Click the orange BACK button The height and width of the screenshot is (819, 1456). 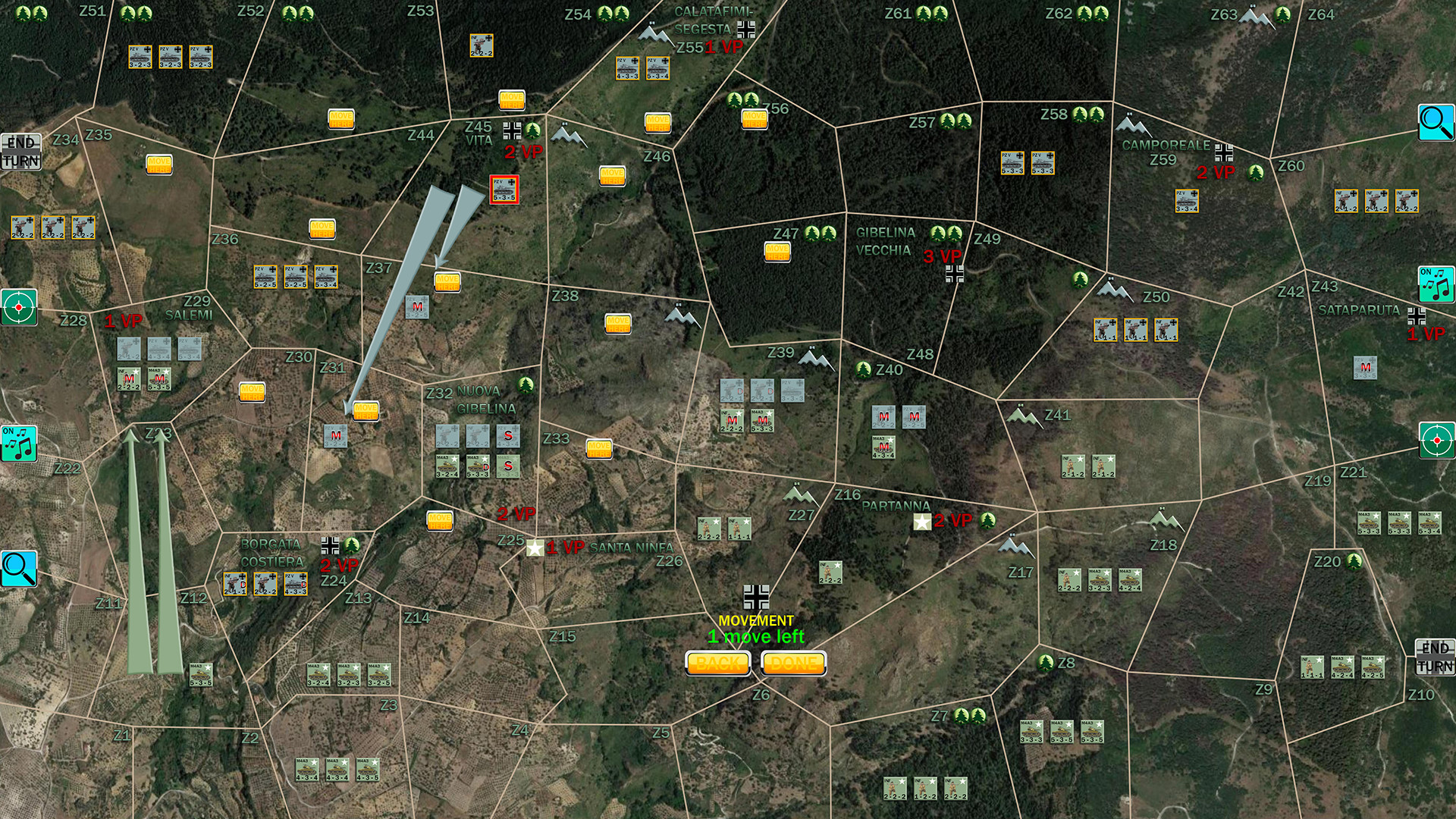(x=717, y=664)
